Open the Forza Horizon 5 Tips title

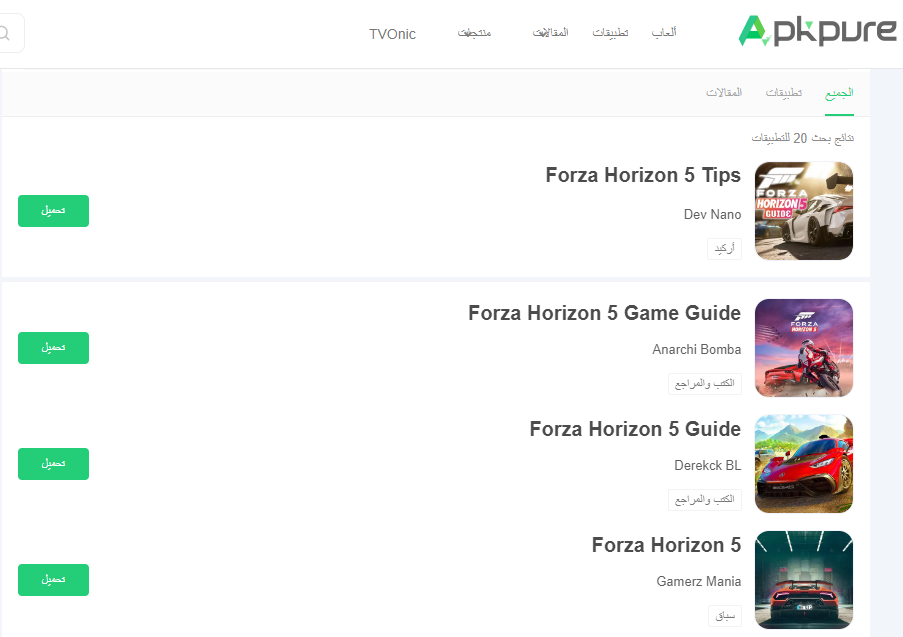pos(643,175)
